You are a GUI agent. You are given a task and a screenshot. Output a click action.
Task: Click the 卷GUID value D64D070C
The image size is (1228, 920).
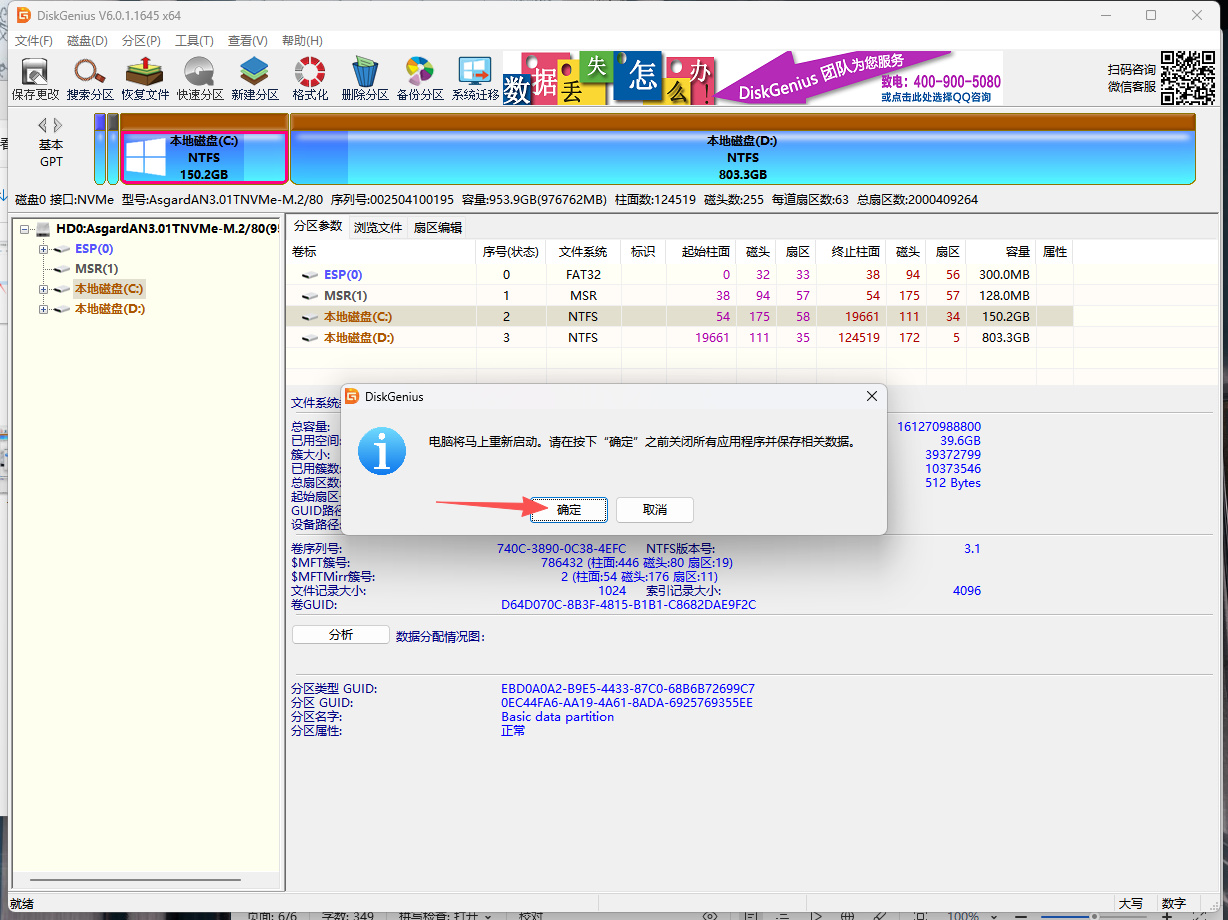tap(628, 605)
